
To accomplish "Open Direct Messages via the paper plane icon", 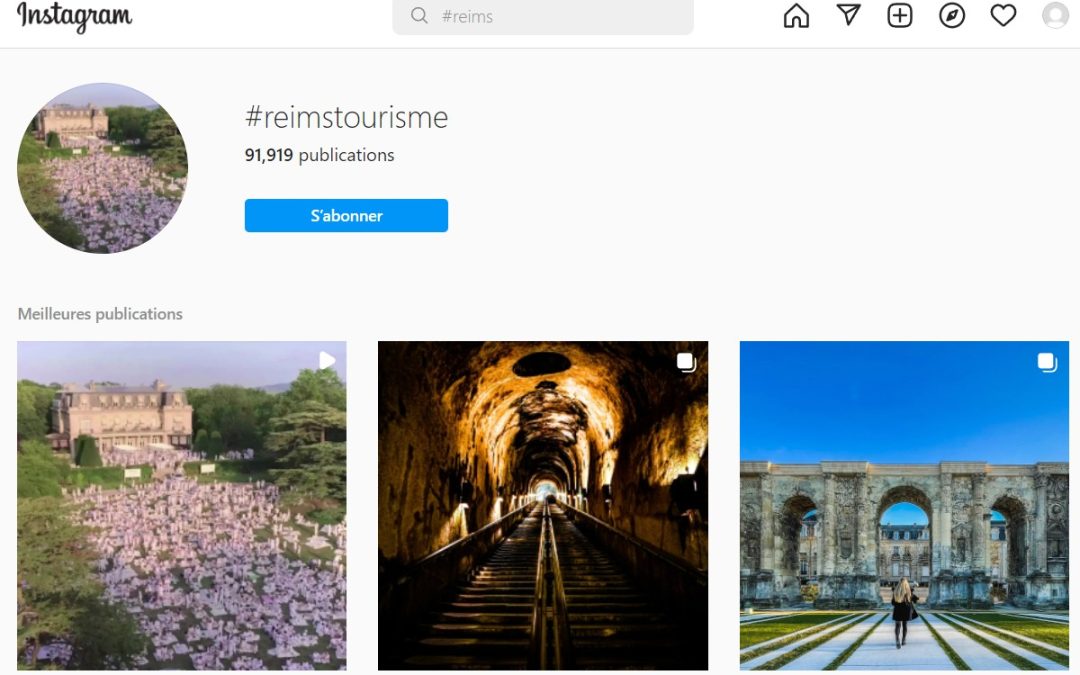I will 847,16.
